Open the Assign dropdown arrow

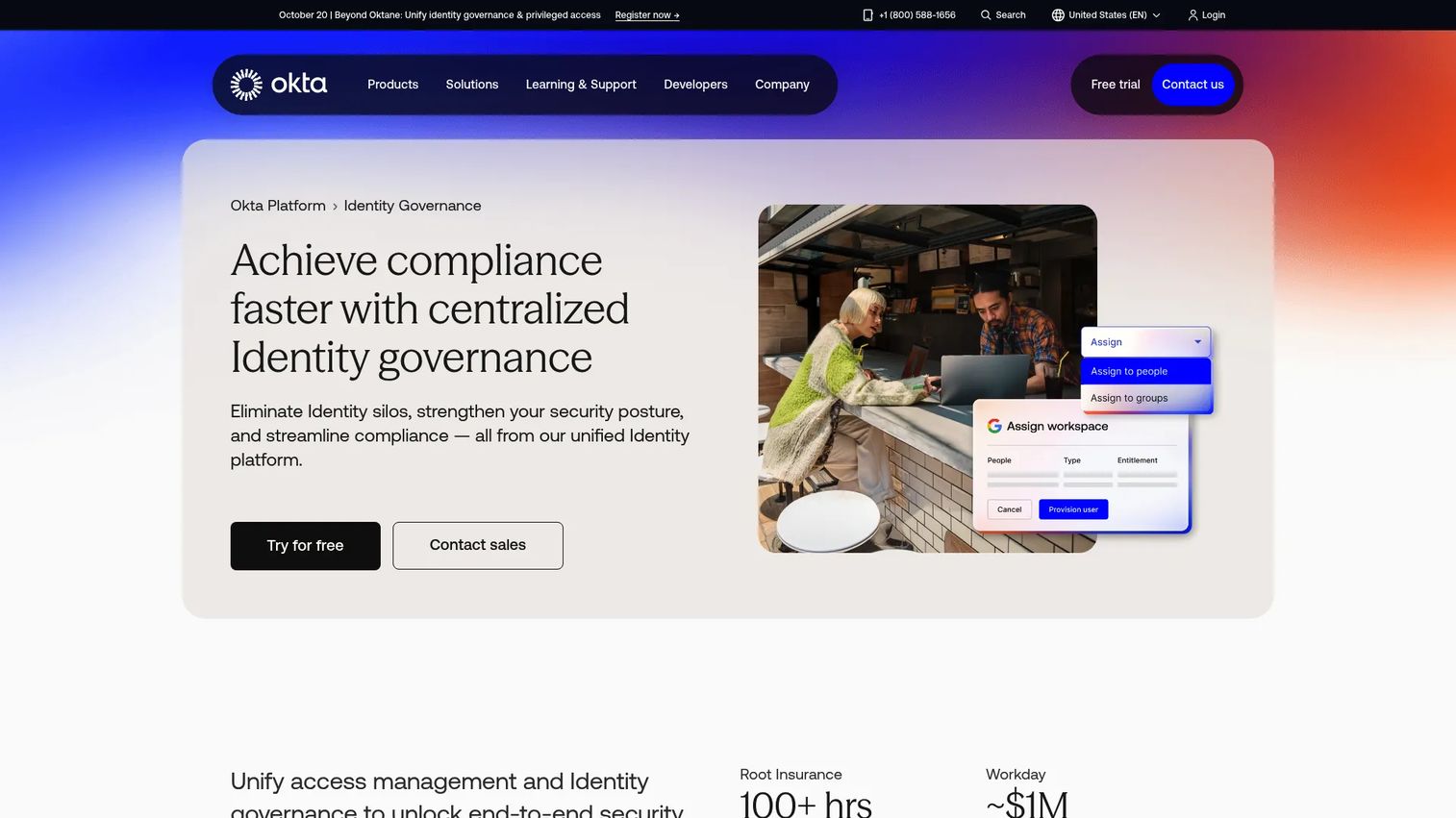pyautogui.click(x=1197, y=342)
